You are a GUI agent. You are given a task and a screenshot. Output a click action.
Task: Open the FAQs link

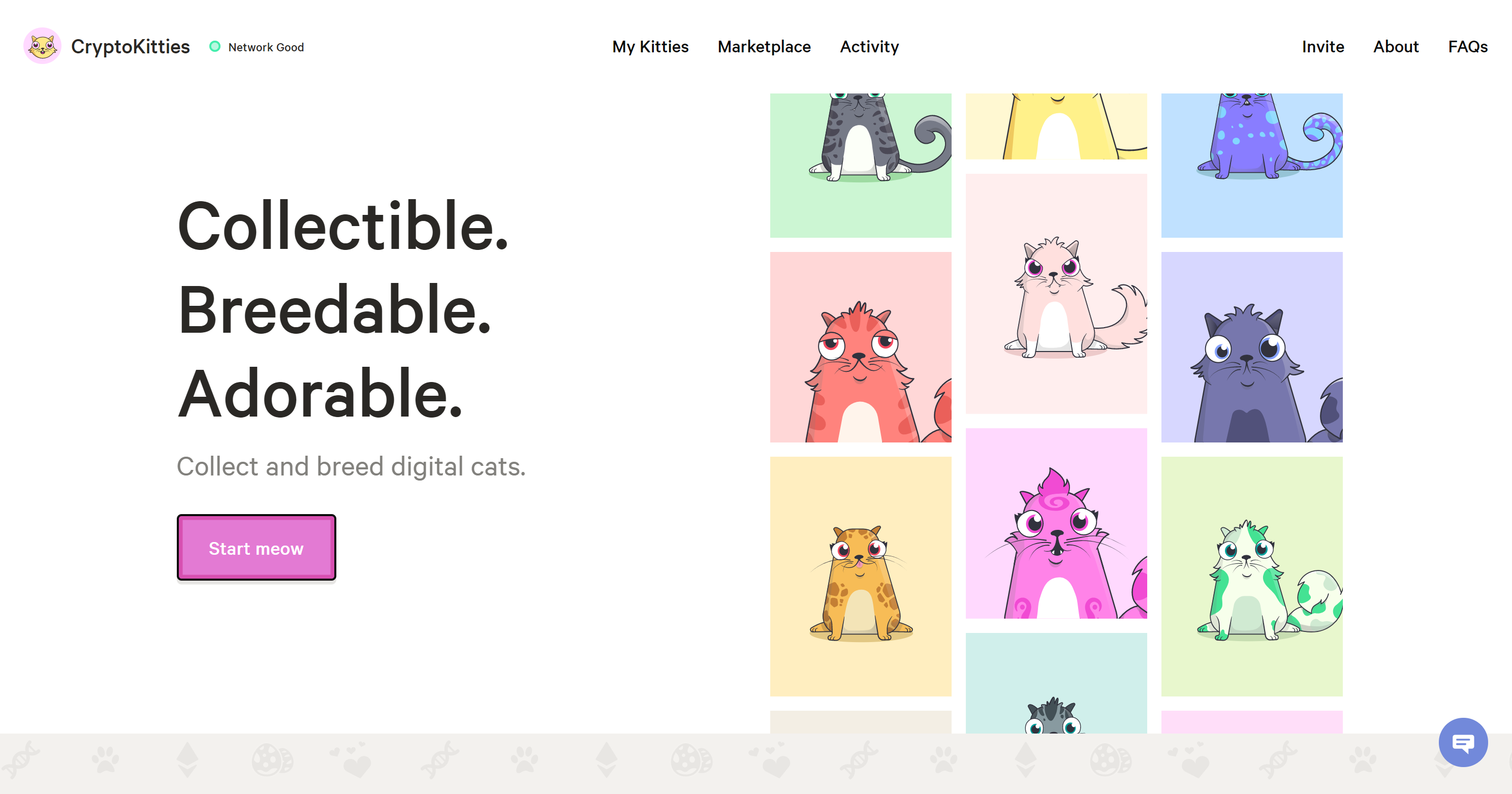click(1468, 47)
